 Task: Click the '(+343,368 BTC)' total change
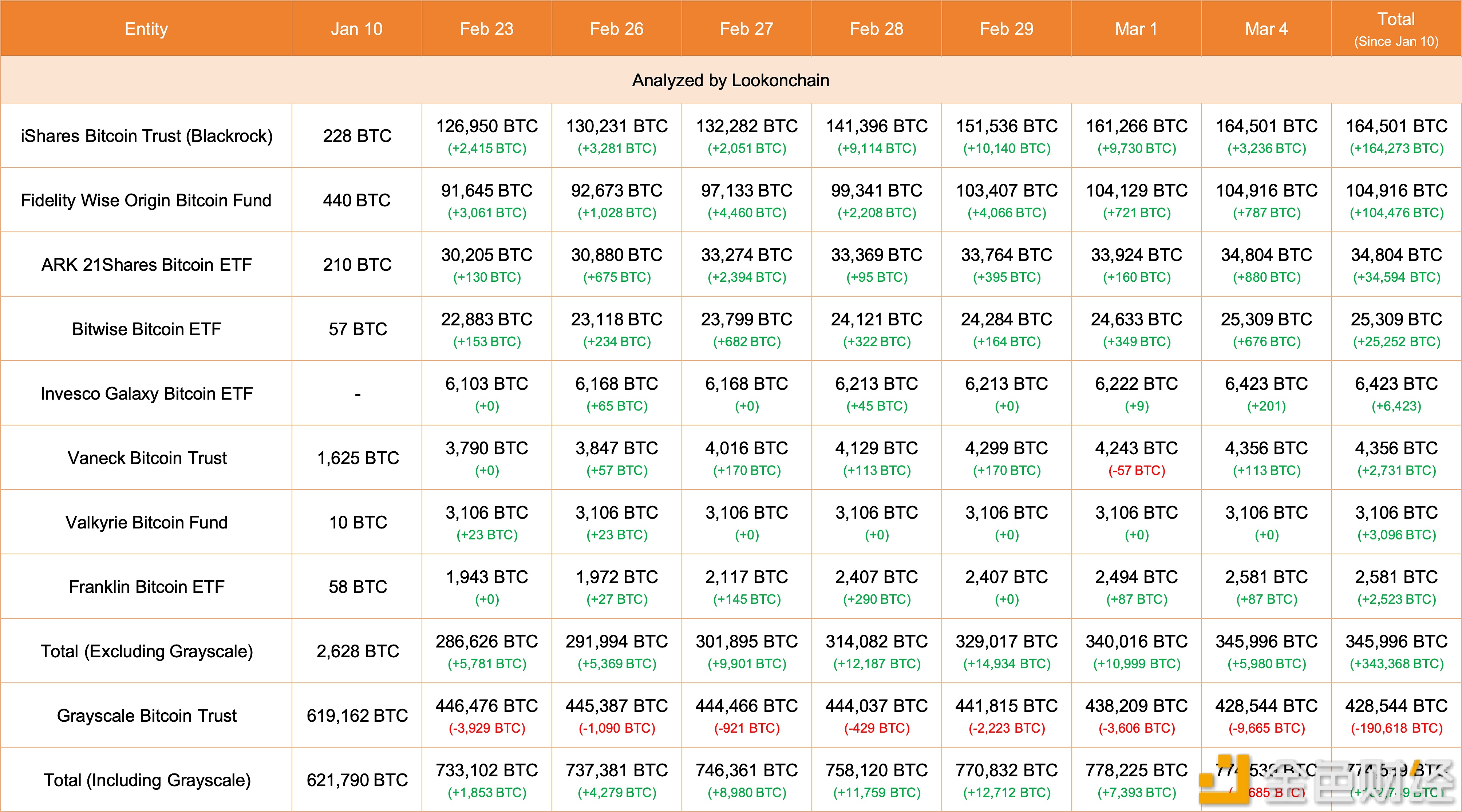pyautogui.click(x=1396, y=664)
